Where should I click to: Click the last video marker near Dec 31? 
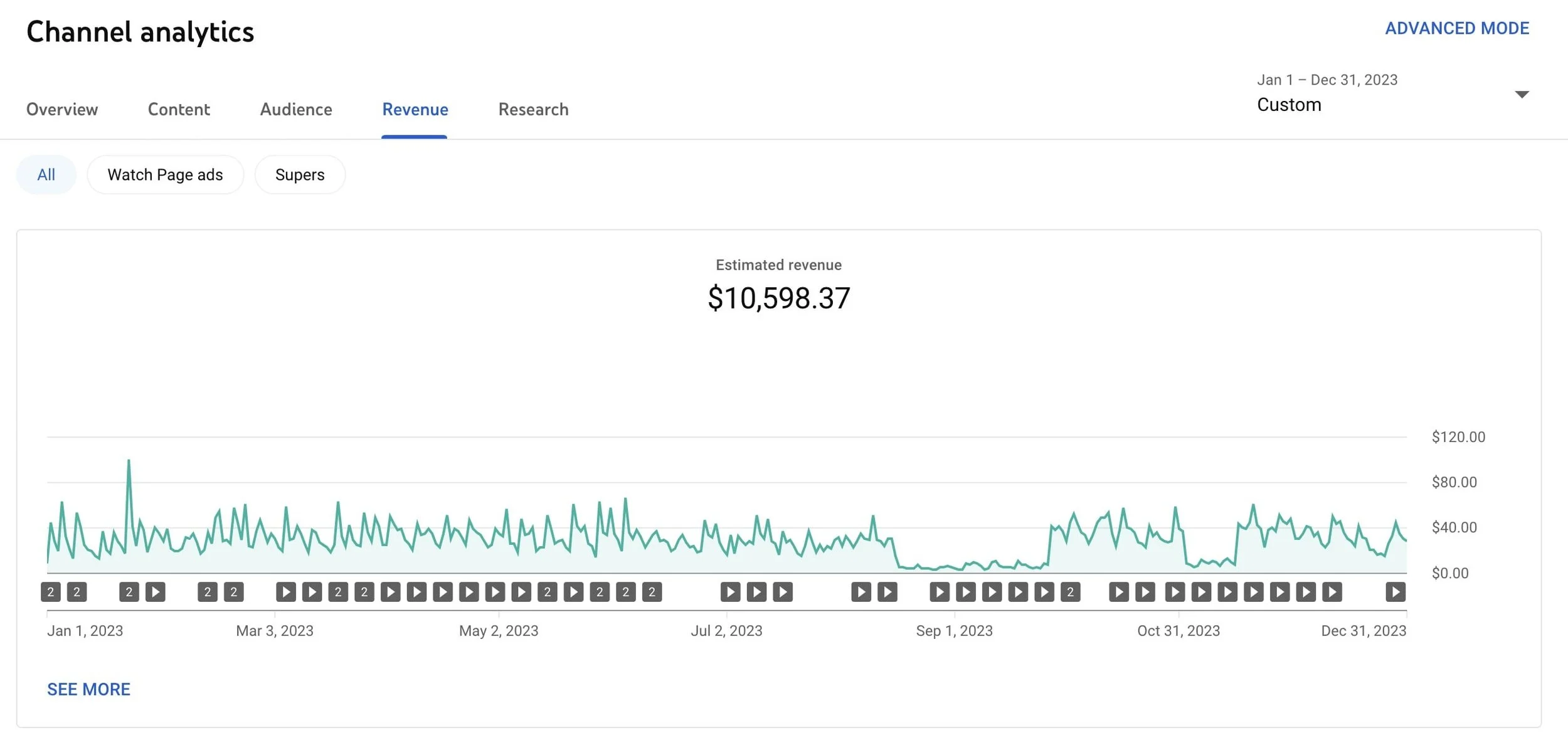pyautogui.click(x=1395, y=592)
